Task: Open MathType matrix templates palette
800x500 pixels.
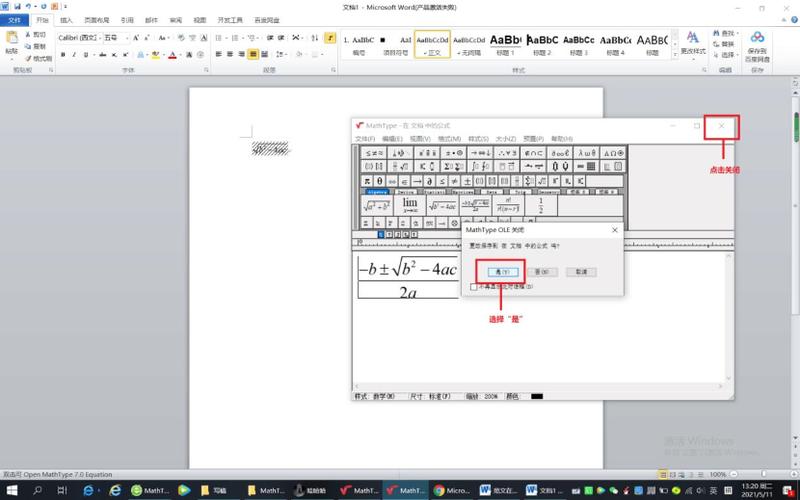Action: coord(587,166)
